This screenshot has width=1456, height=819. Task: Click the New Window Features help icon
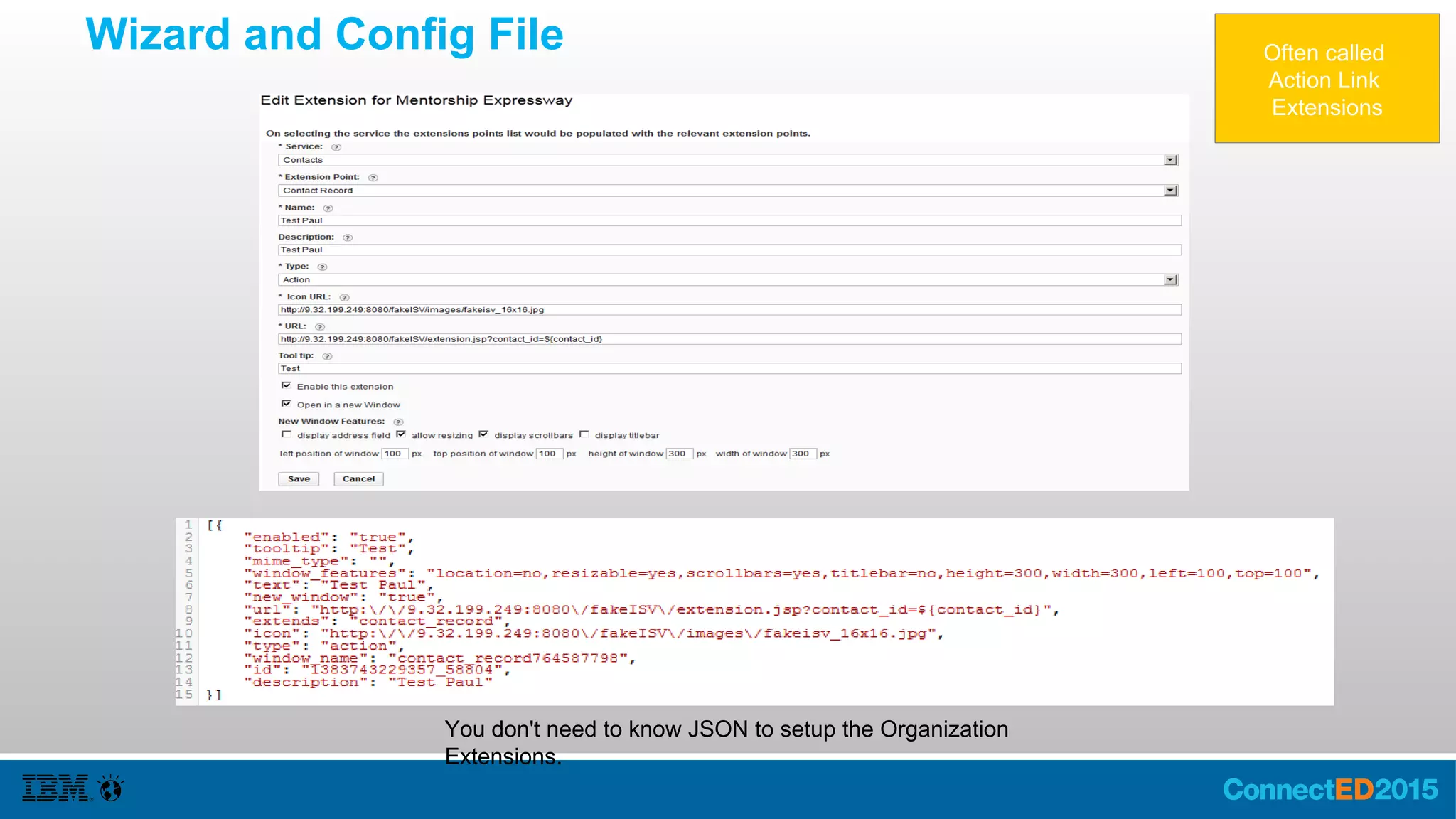coord(398,422)
